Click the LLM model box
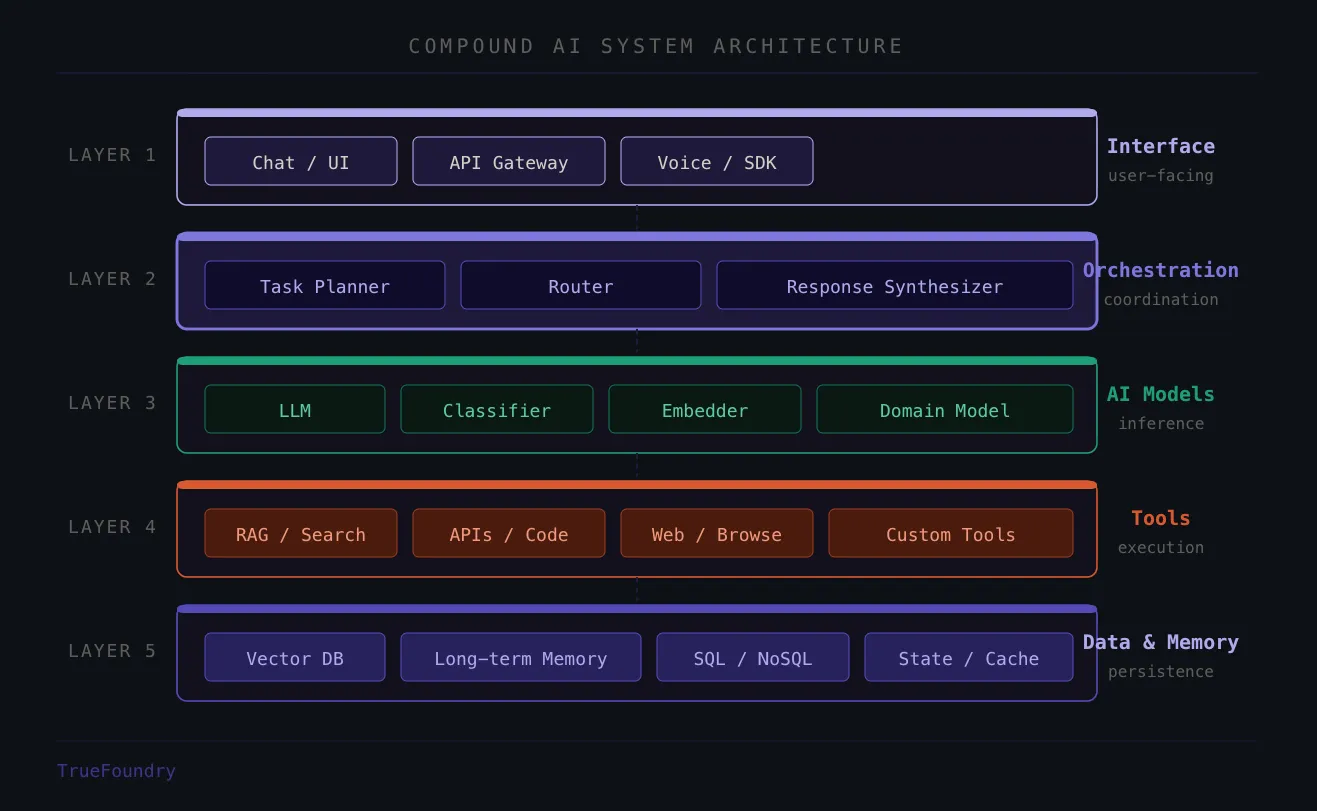 295,409
